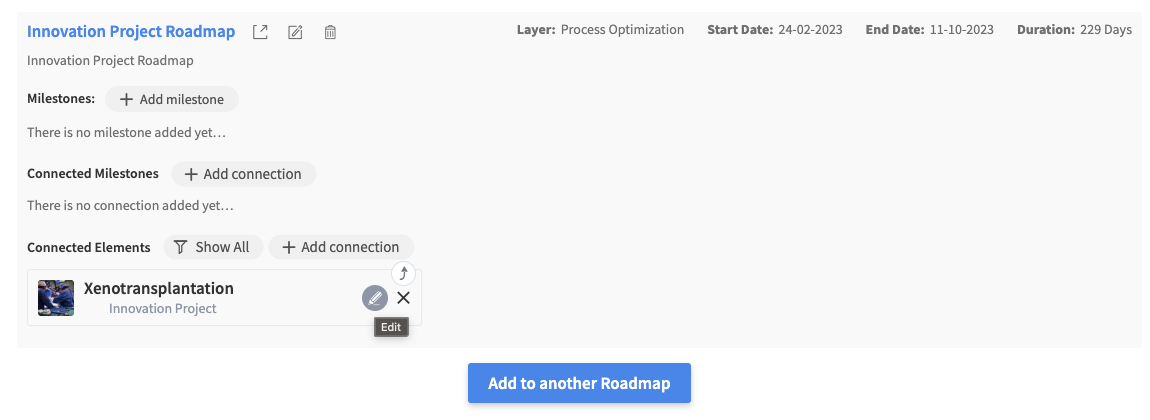Click the Innovation Project subtitle under Xenotransplantation

[x=163, y=308]
